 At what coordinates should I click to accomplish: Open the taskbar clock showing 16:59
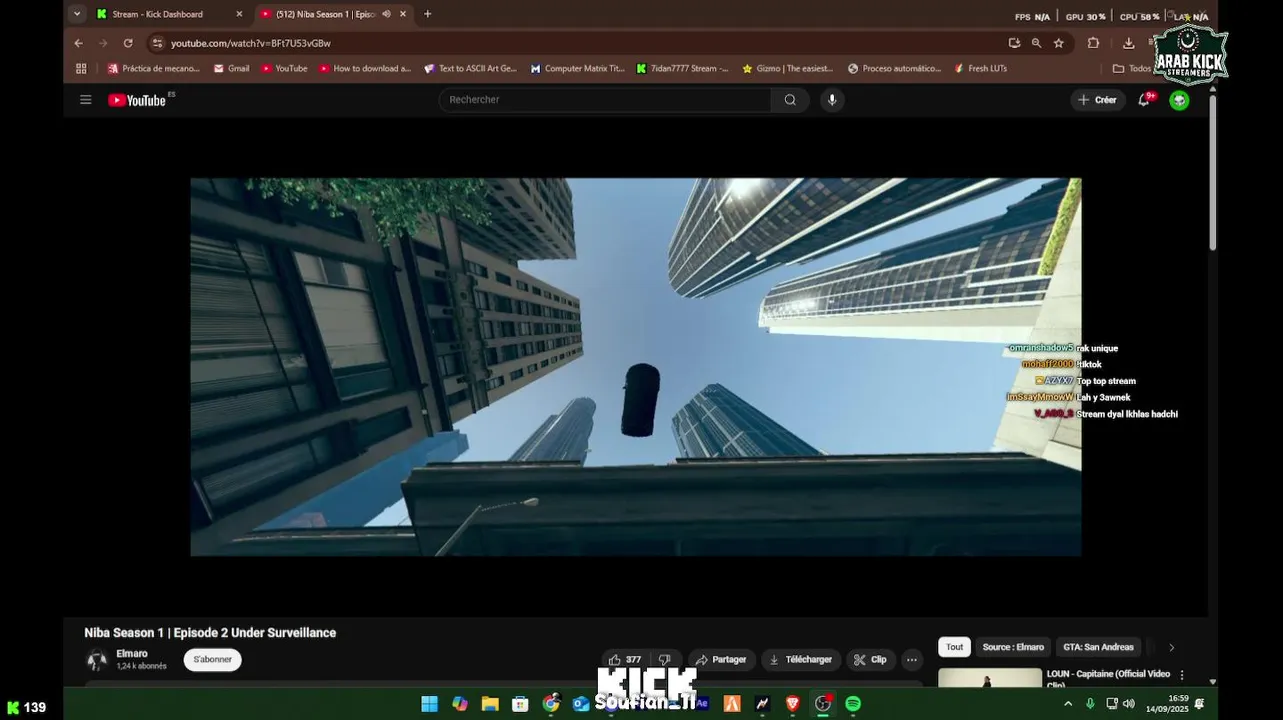(1167, 704)
